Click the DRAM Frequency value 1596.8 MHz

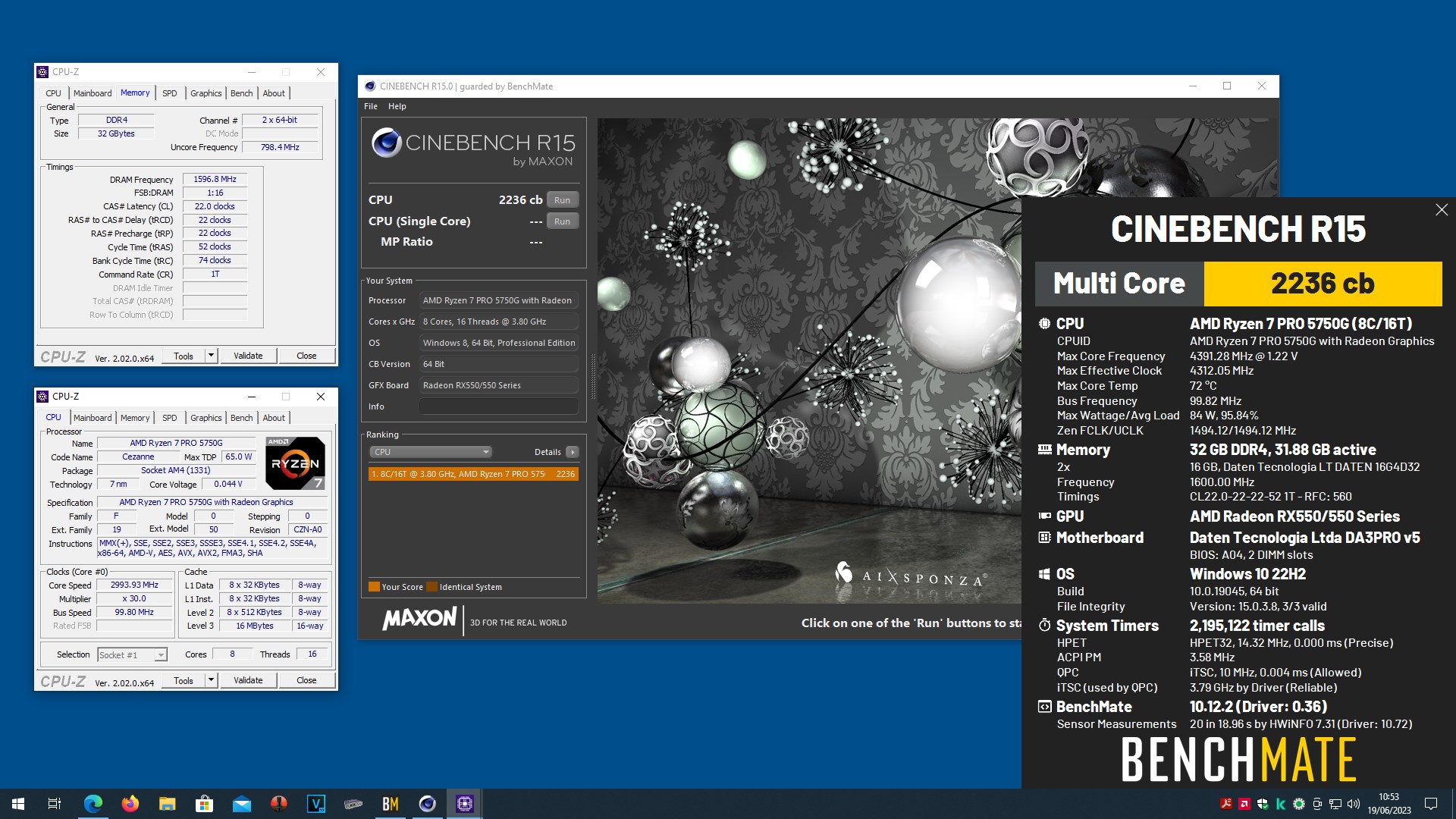pos(215,180)
